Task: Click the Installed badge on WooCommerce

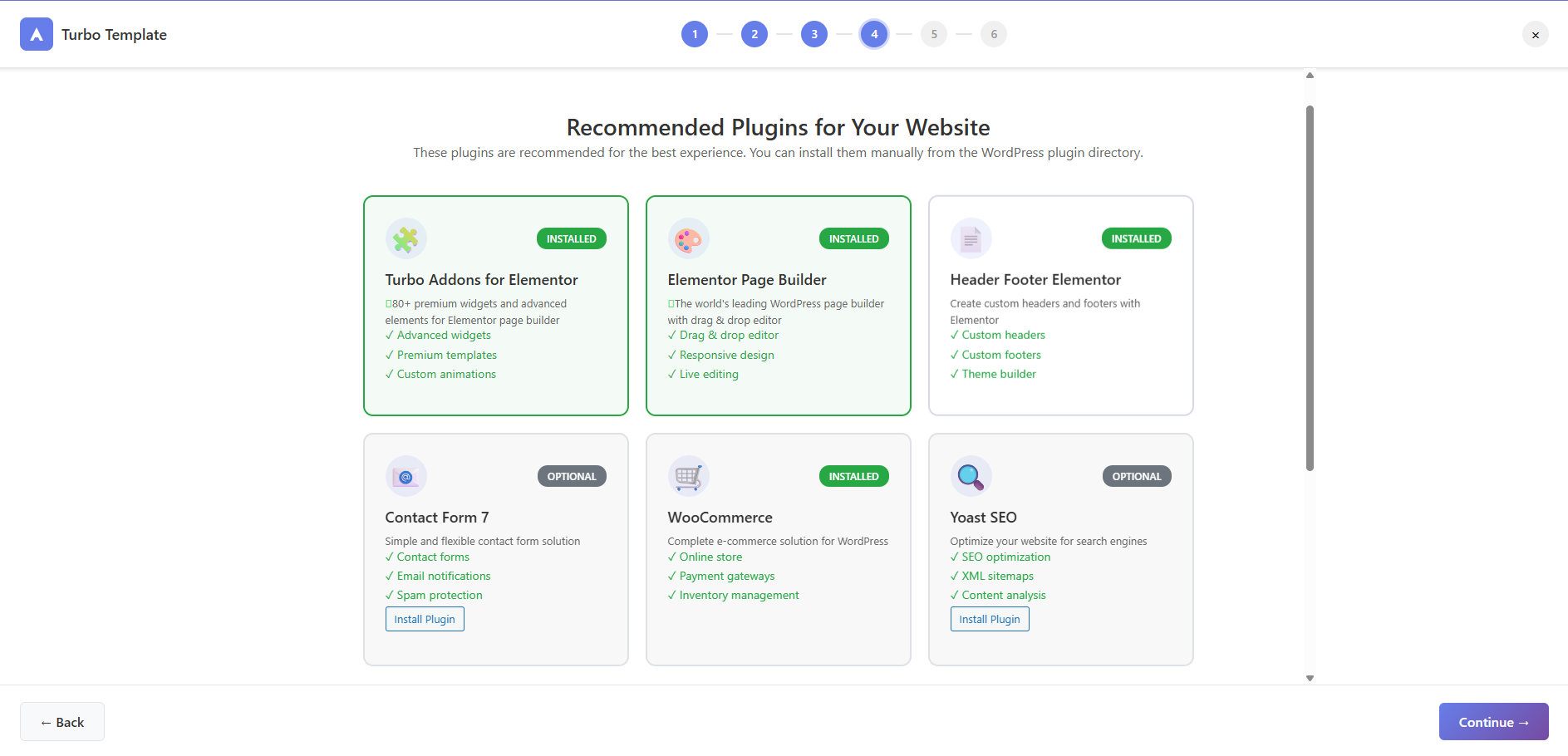Action: point(854,476)
